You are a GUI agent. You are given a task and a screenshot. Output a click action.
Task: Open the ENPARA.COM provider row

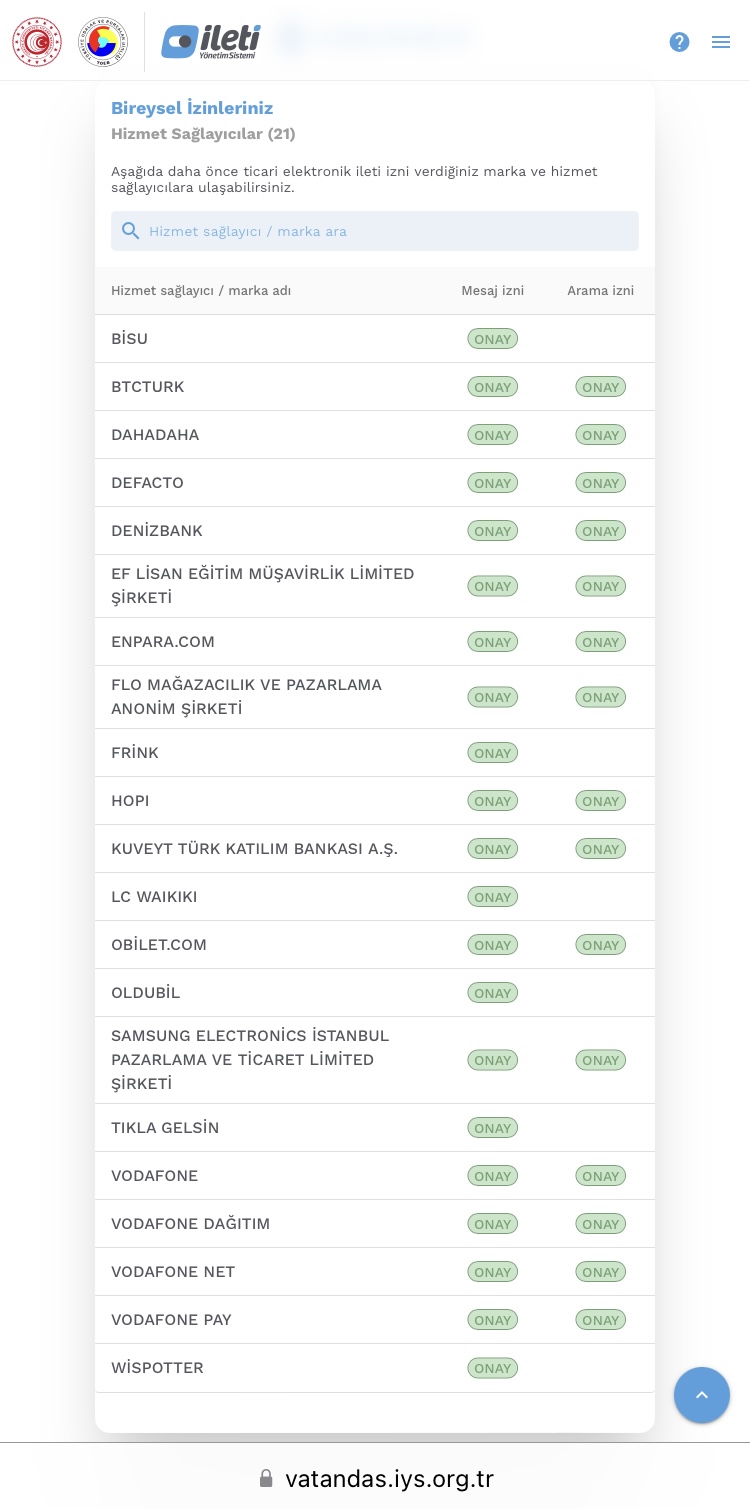click(x=375, y=642)
